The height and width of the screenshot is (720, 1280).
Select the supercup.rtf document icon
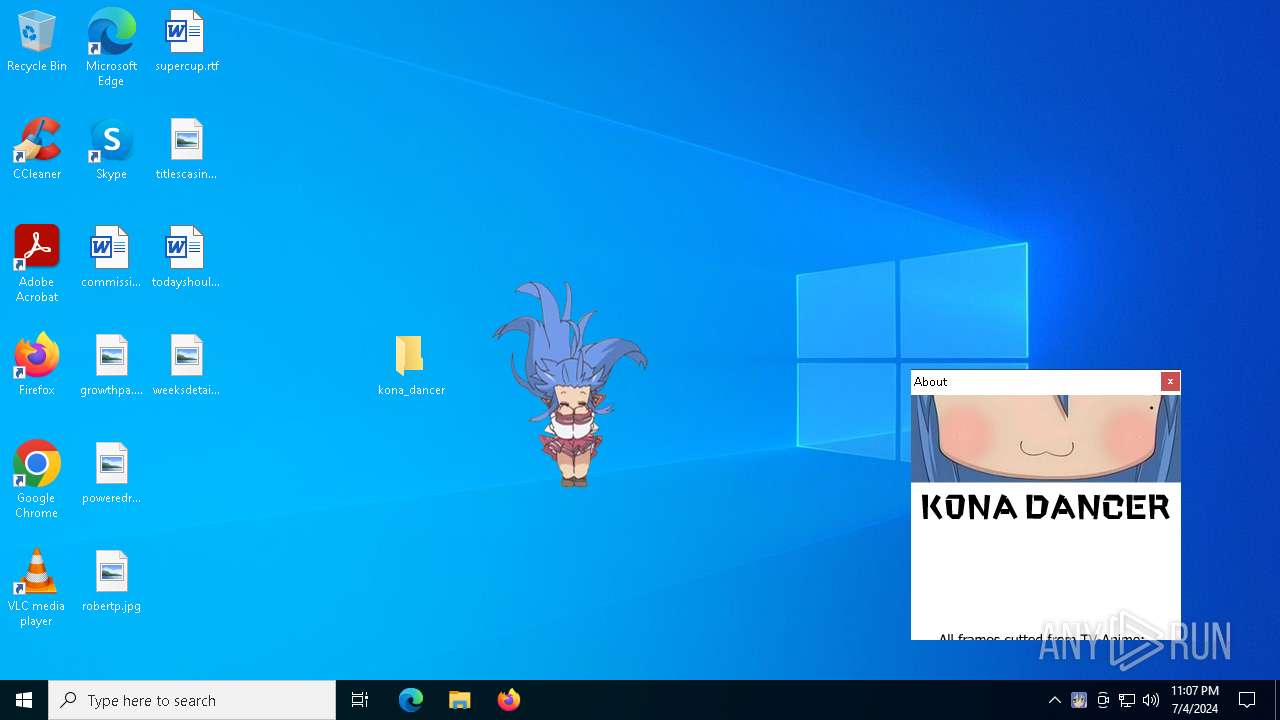186,42
